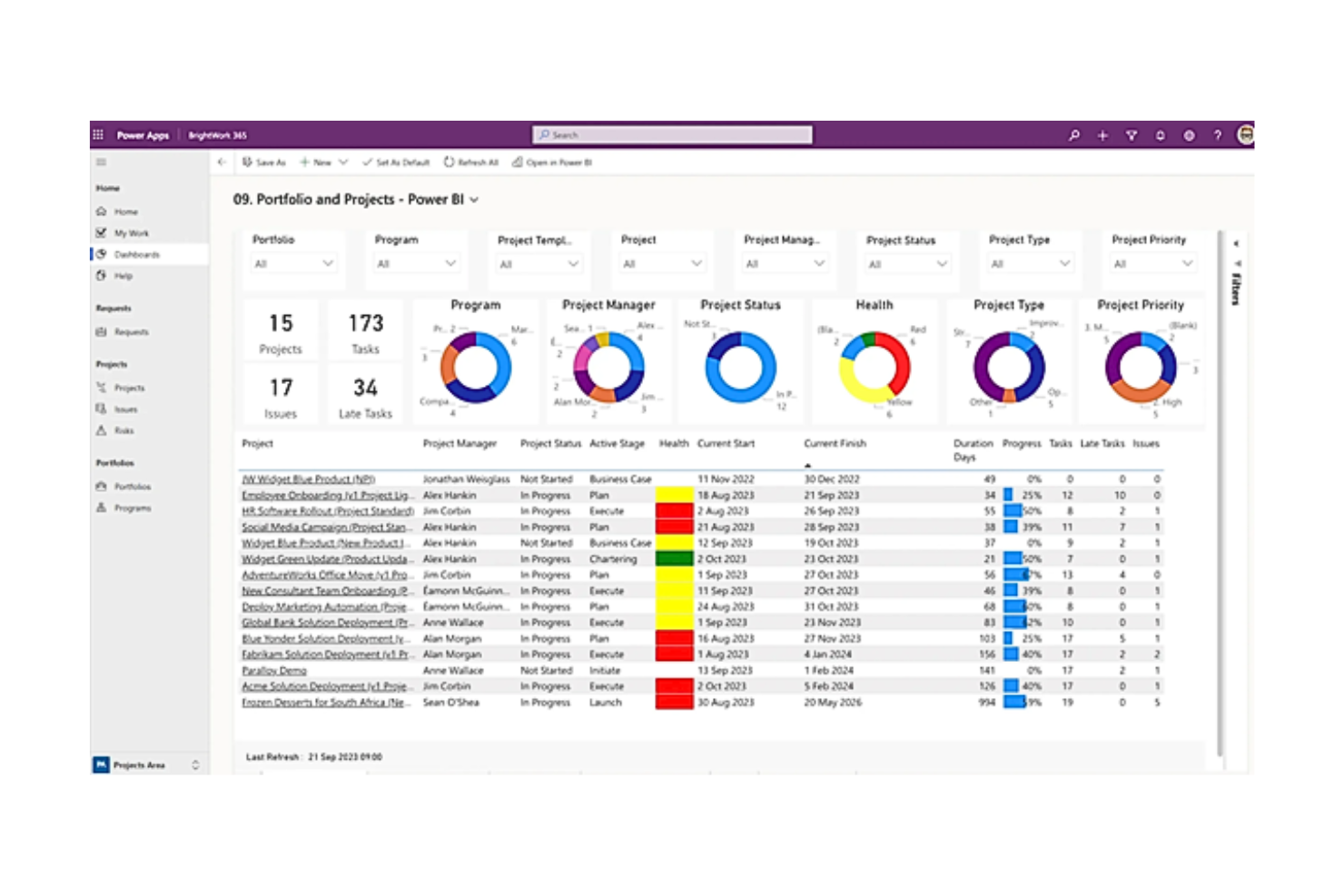Open Requests in the sidebar
The height and width of the screenshot is (896, 1344).
[x=131, y=332]
